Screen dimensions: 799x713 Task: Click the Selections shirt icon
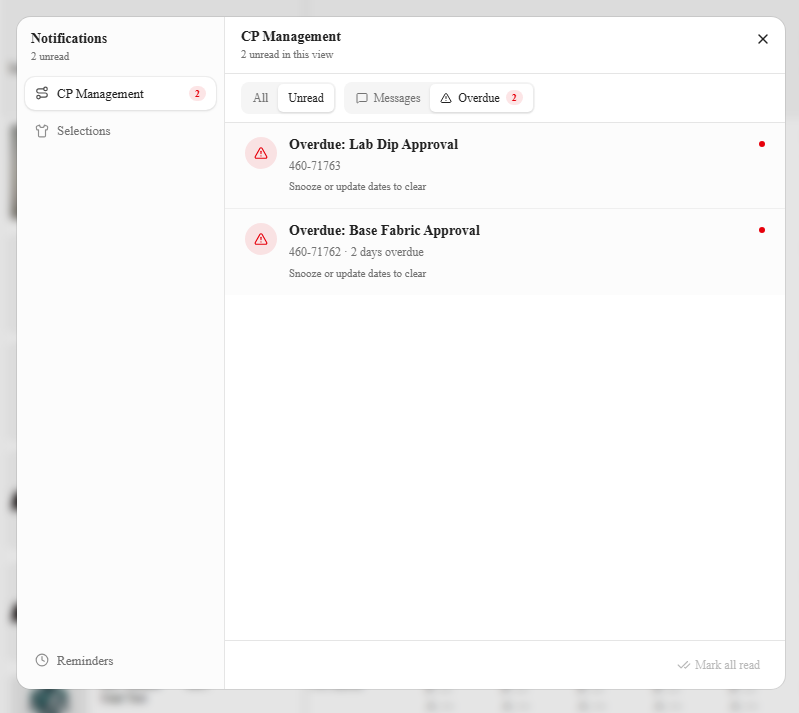42,131
